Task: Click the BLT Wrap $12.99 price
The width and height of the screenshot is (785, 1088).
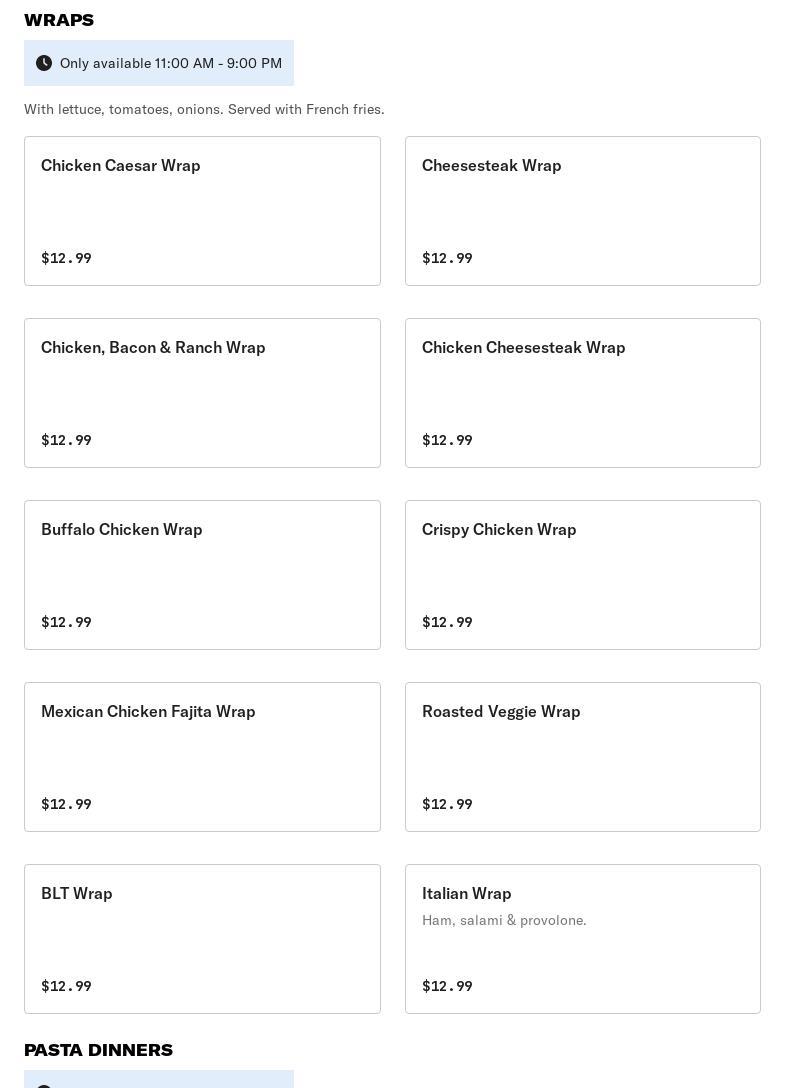Action: point(66,986)
